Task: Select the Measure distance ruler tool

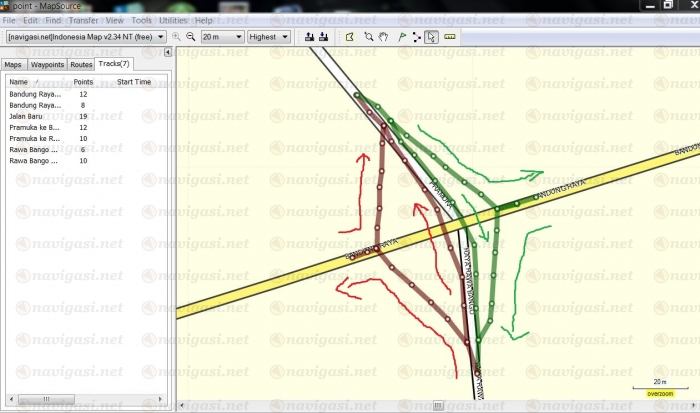Action: point(449,37)
